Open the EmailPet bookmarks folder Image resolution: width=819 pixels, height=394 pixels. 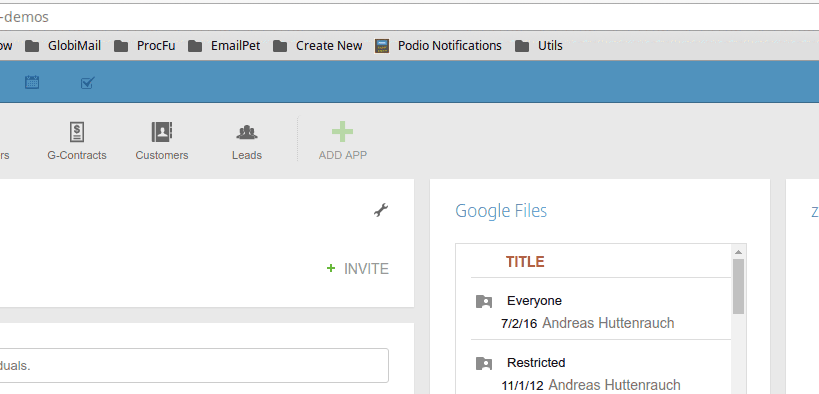(x=224, y=46)
